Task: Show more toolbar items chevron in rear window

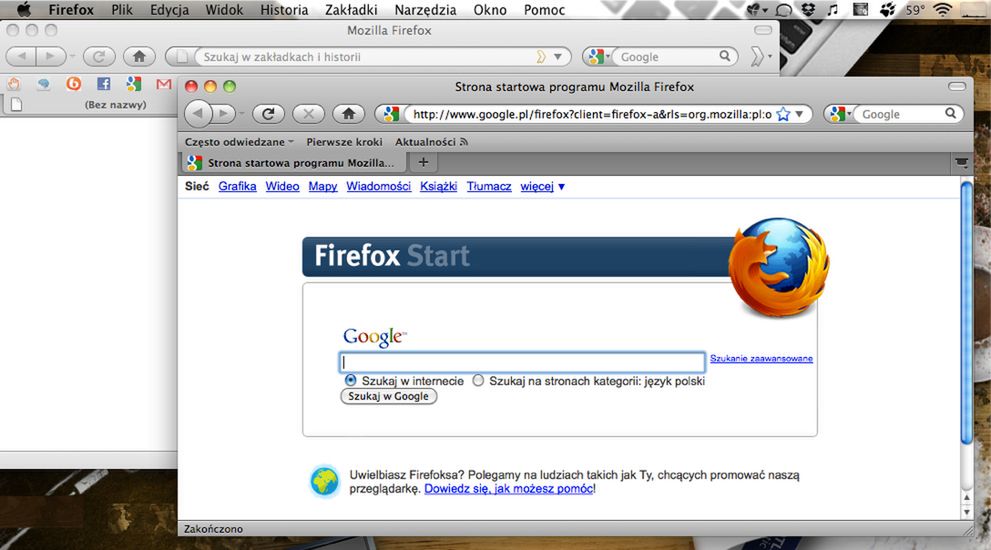Action: [758, 57]
